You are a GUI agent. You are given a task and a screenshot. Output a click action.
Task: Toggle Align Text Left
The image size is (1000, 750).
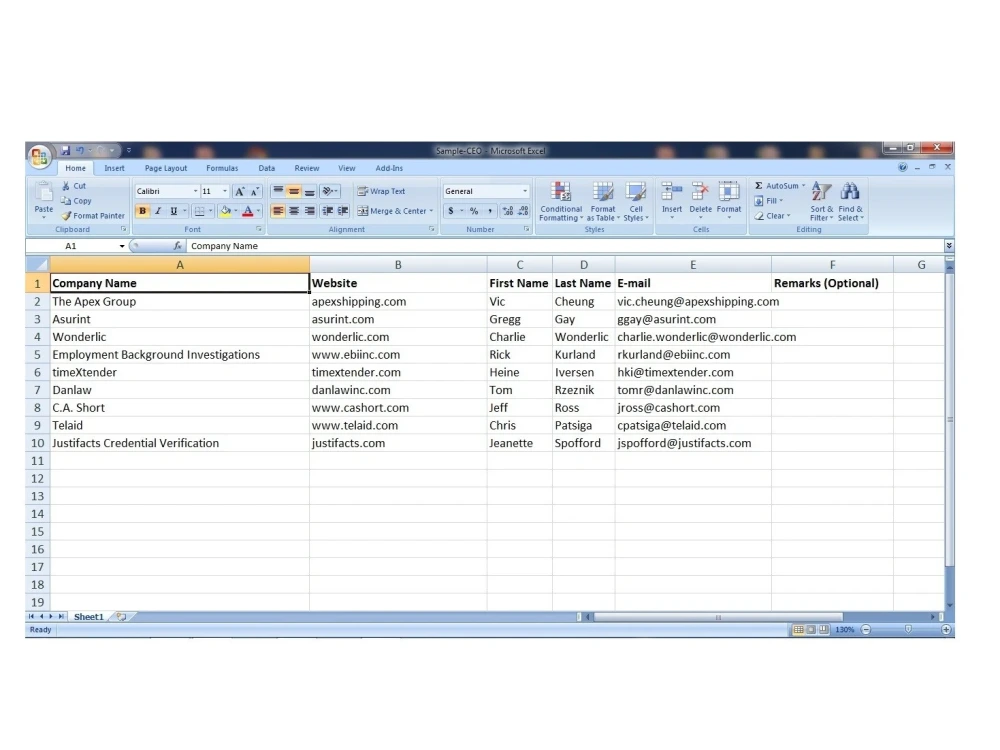[278, 211]
